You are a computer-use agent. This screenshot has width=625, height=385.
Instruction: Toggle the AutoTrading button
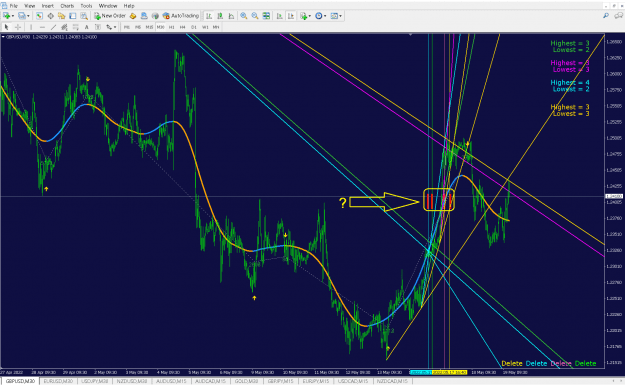pos(181,16)
